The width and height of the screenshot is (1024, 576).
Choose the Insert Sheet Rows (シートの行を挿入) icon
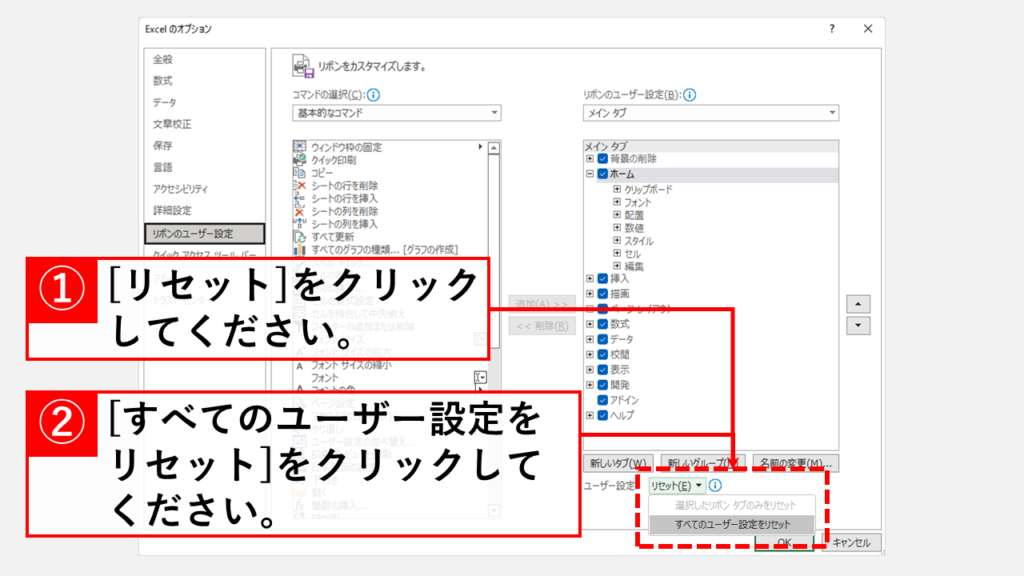299,198
